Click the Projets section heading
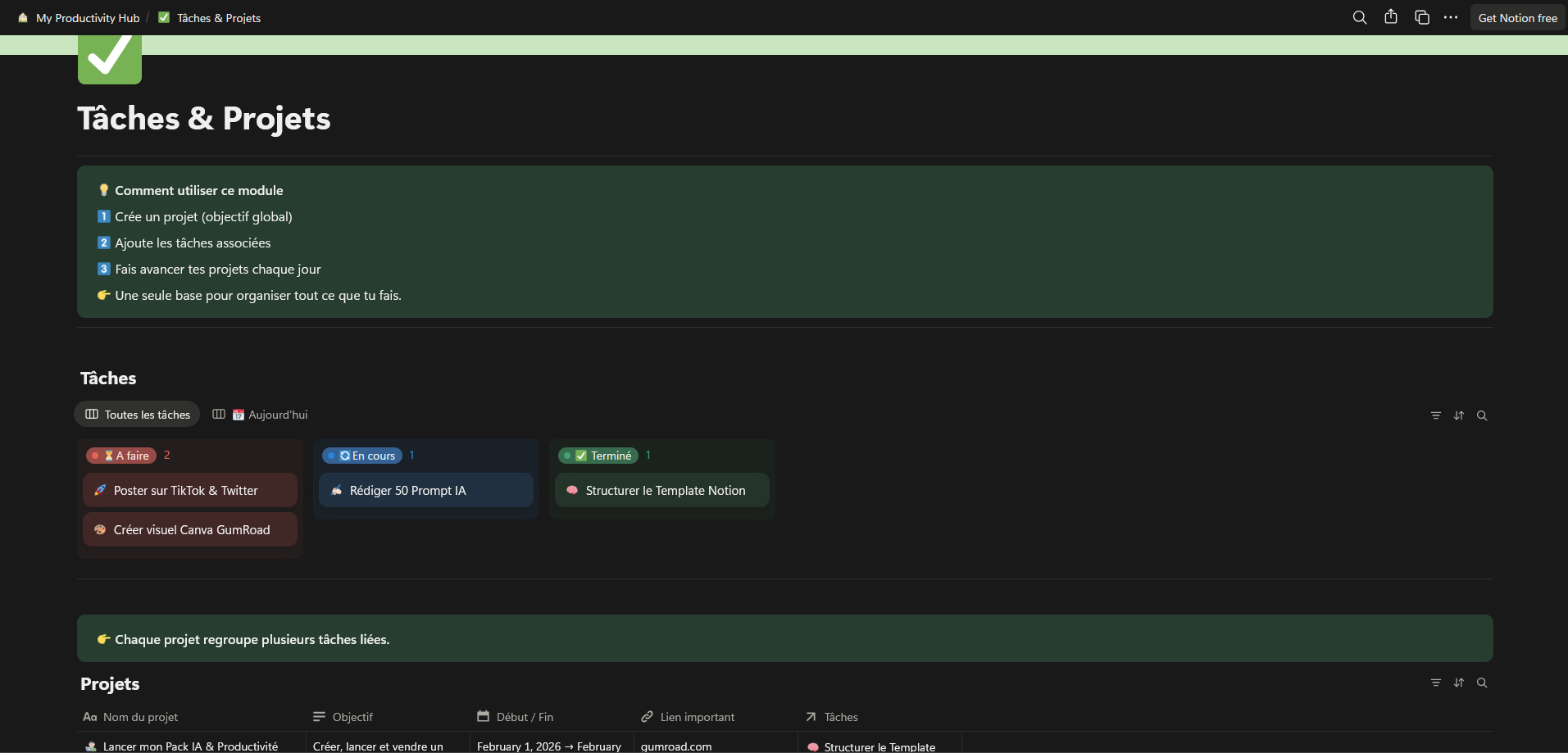The width and height of the screenshot is (1568, 753). (x=110, y=683)
